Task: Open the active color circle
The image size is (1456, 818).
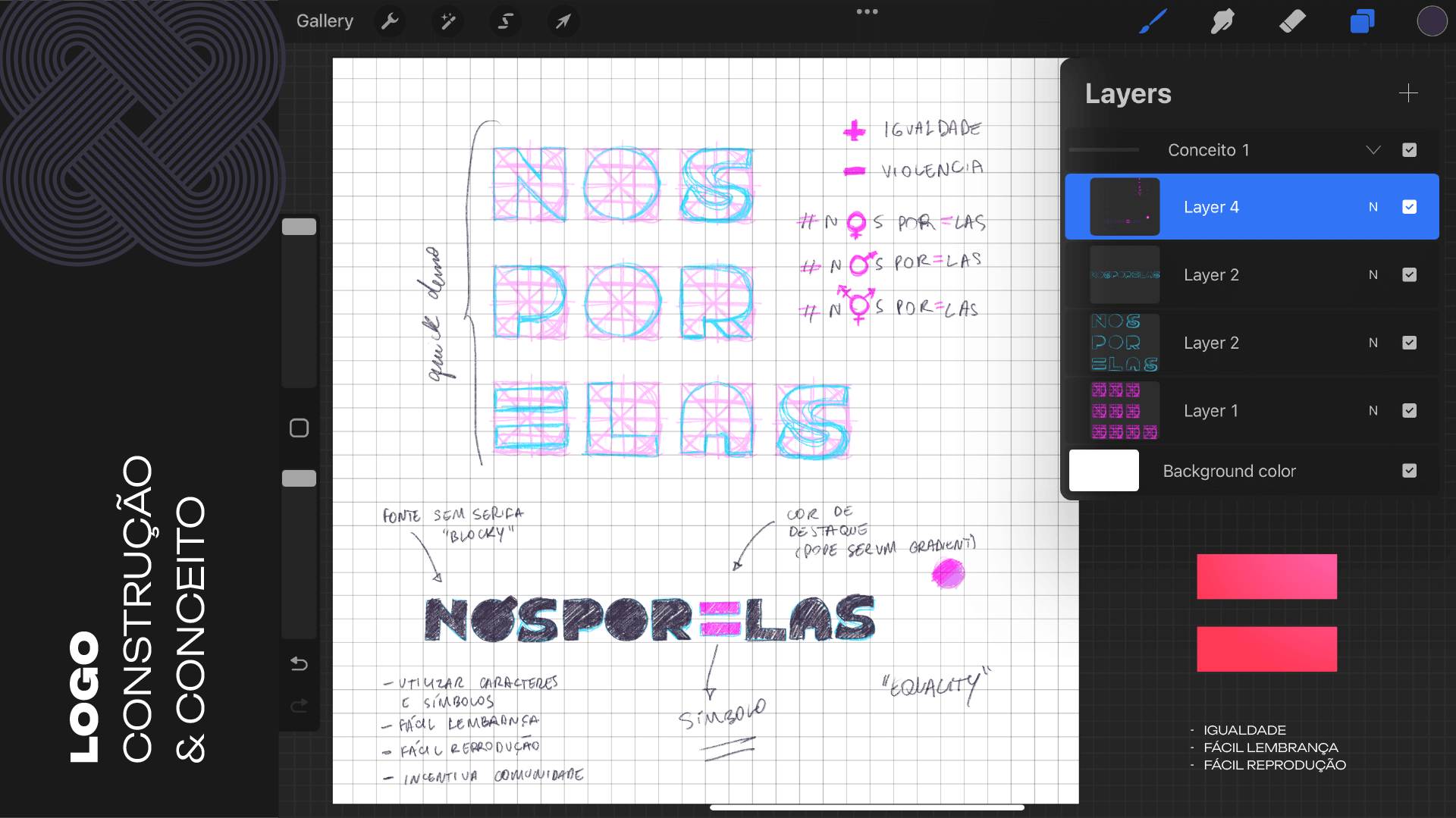Action: (1432, 21)
